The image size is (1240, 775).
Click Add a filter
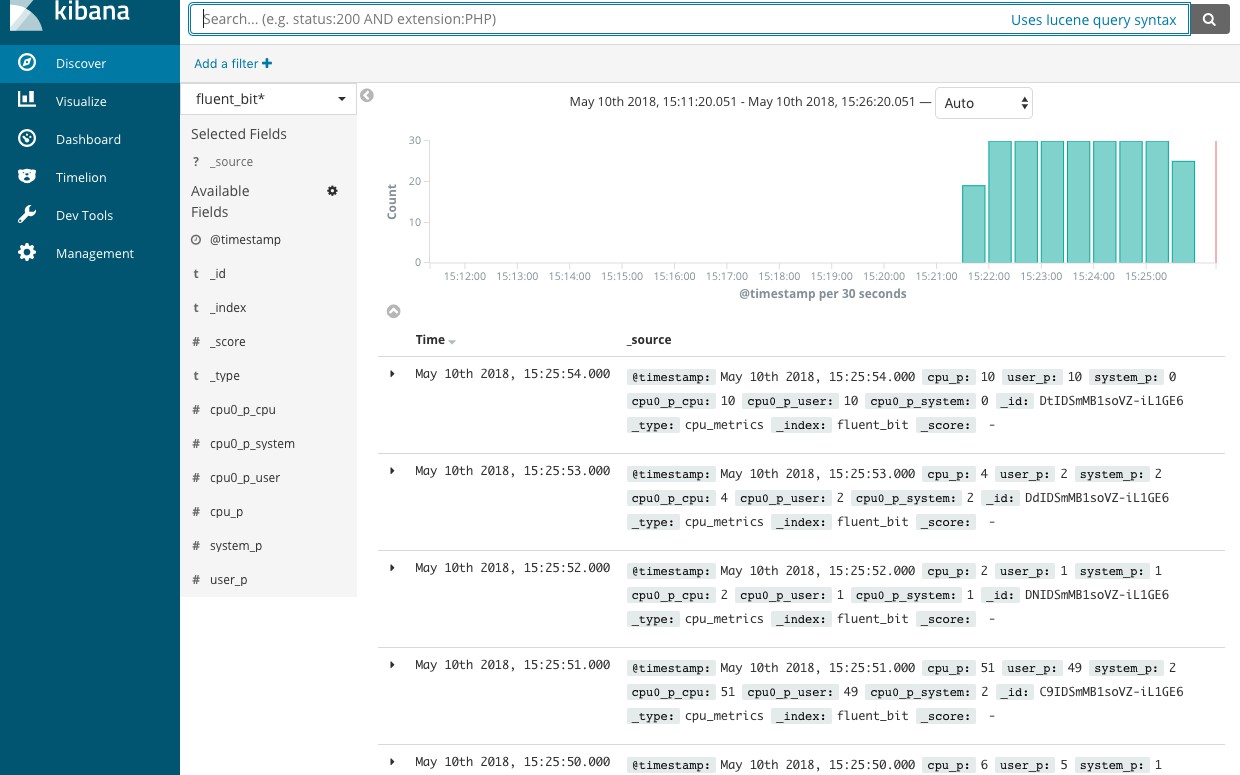pyautogui.click(x=233, y=64)
